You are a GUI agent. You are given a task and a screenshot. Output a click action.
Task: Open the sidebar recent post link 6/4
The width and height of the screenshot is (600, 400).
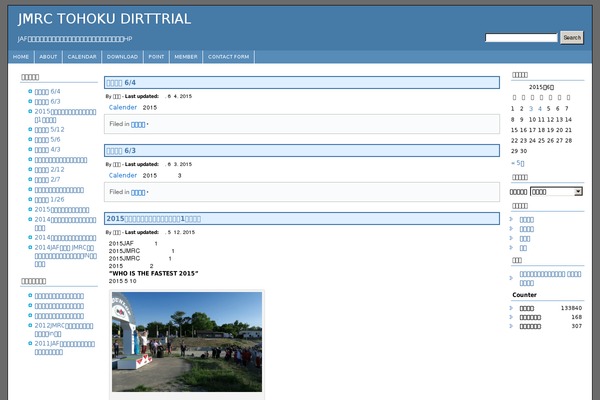tap(47, 91)
